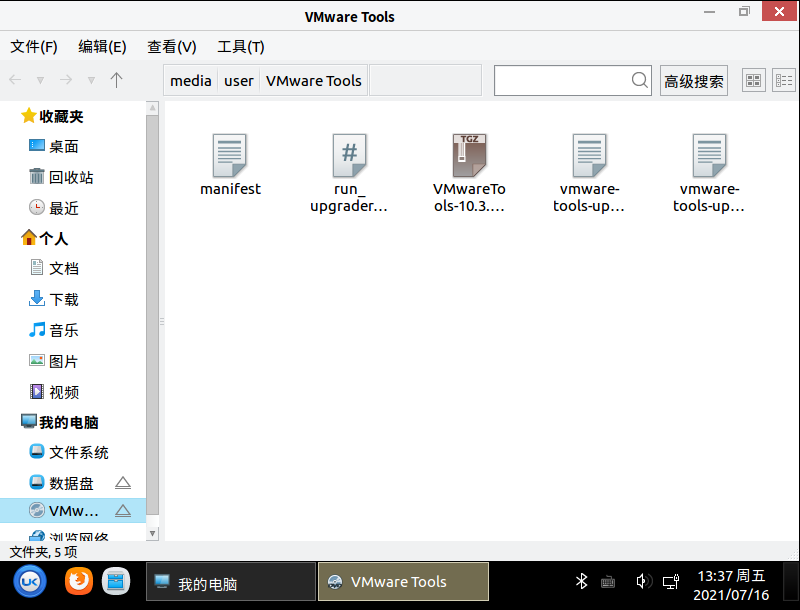Image resolution: width=800 pixels, height=610 pixels.
Task: Select the VMwareTools-10.3 TGZ archive icon
Action: [x=469, y=156]
